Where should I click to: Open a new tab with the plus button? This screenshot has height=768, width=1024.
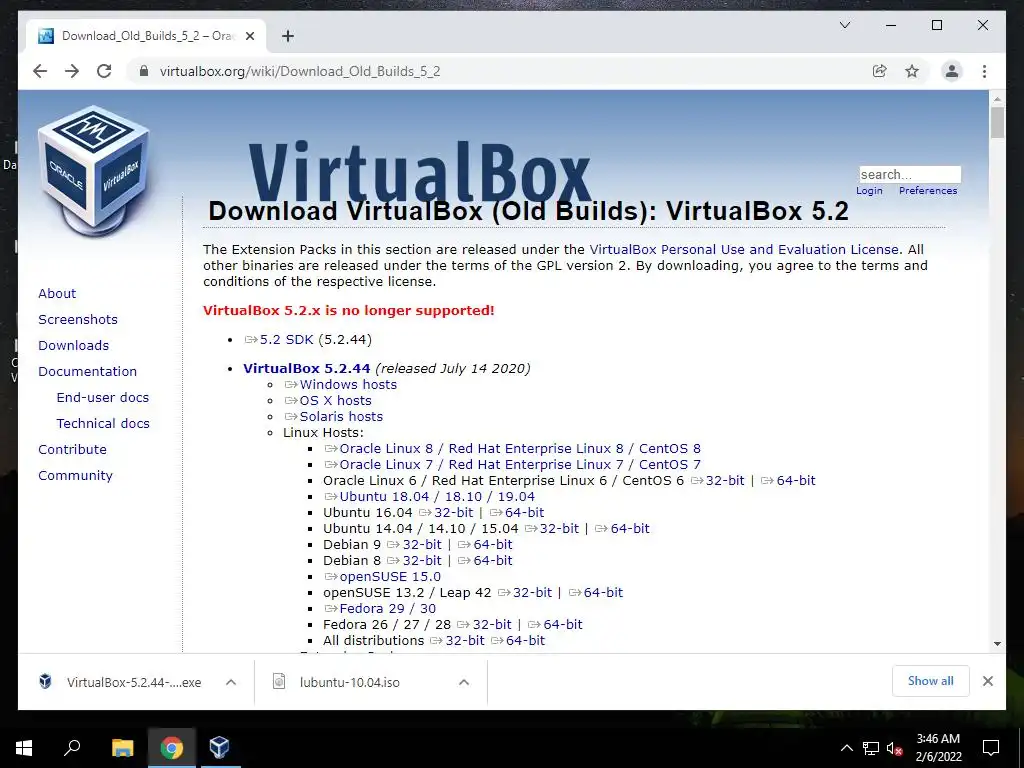click(288, 36)
